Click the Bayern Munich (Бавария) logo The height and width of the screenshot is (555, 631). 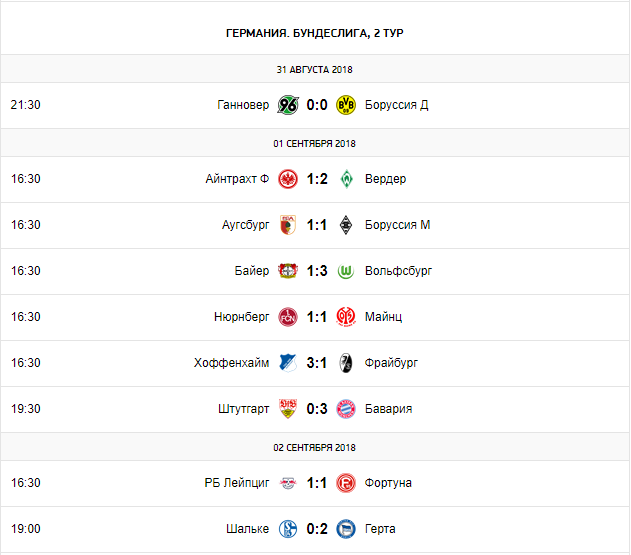click(347, 409)
